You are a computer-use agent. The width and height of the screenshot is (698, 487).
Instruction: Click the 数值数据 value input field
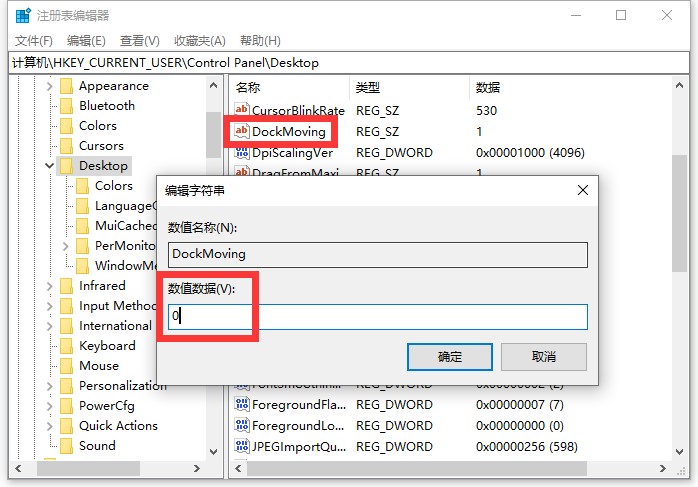pyautogui.click(x=377, y=317)
